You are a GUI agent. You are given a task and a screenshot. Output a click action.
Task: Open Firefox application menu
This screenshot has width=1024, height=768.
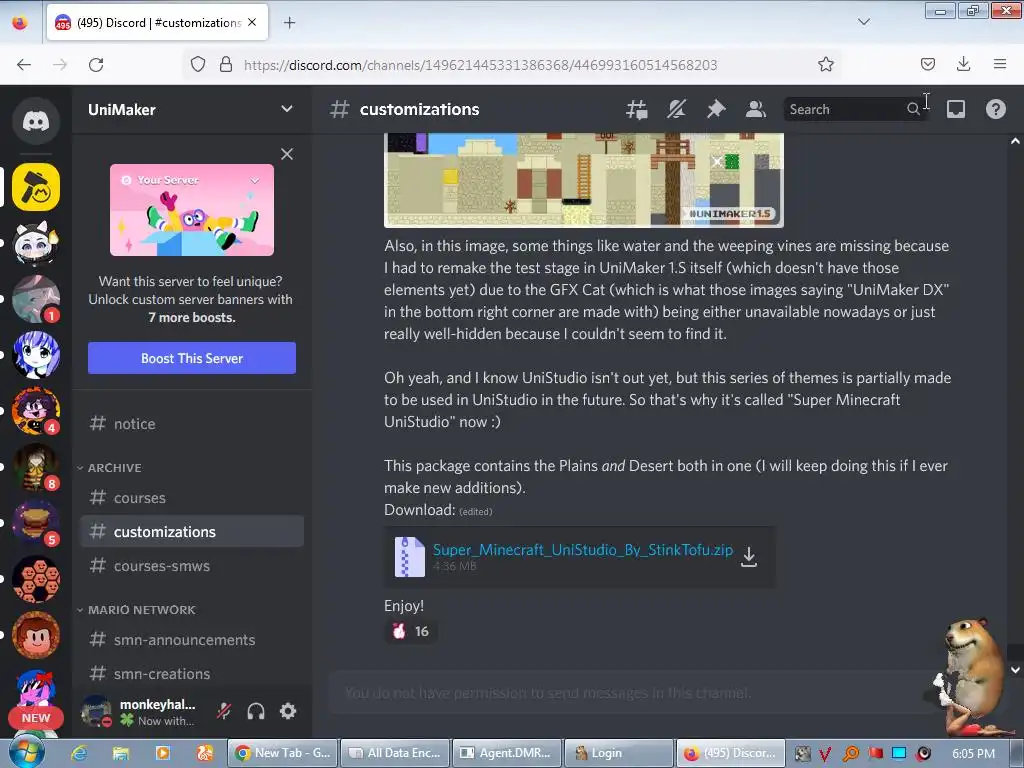(1000, 64)
